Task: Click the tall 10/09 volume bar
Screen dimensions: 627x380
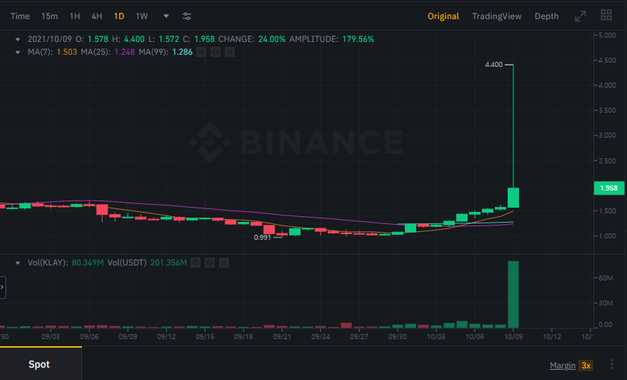Action: pyautogui.click(x=513, y=294)
